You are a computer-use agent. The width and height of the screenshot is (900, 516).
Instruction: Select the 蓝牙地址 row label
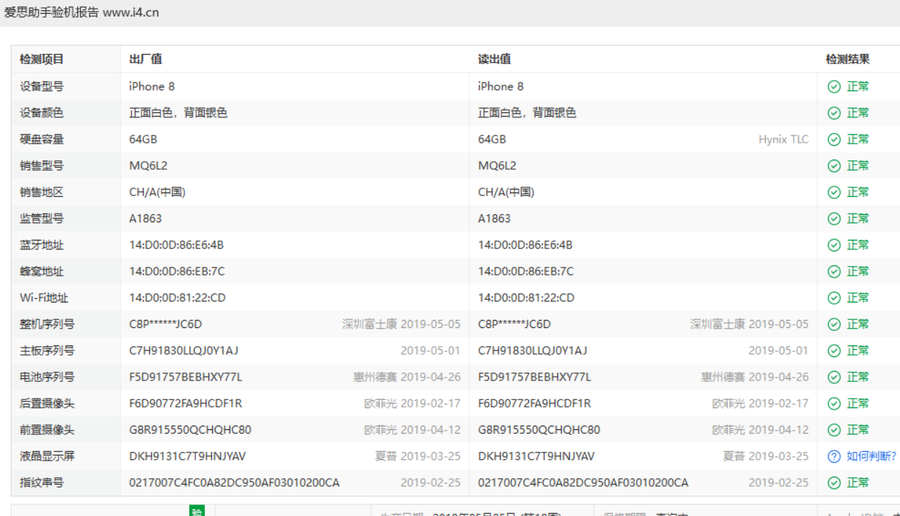coord(42,245)
